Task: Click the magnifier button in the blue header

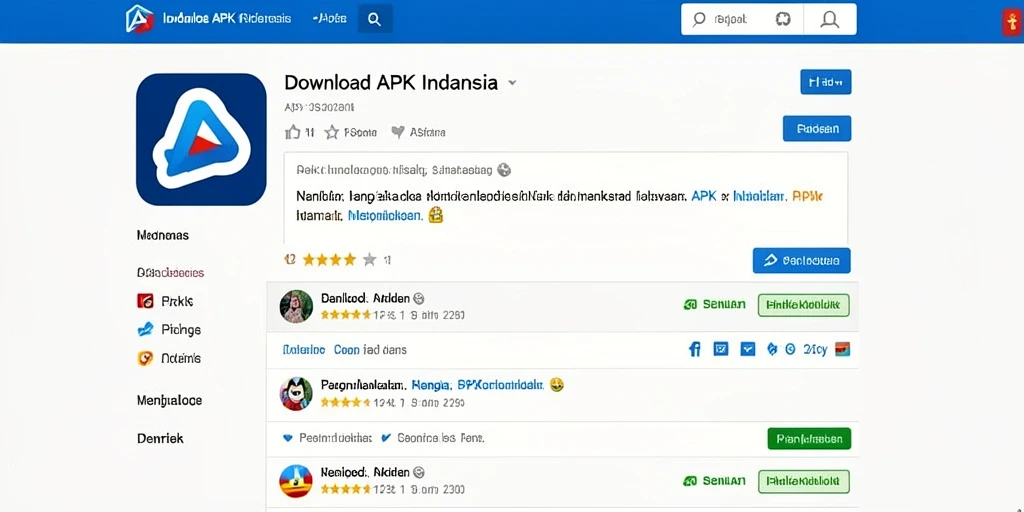Action: pos(375,19)
